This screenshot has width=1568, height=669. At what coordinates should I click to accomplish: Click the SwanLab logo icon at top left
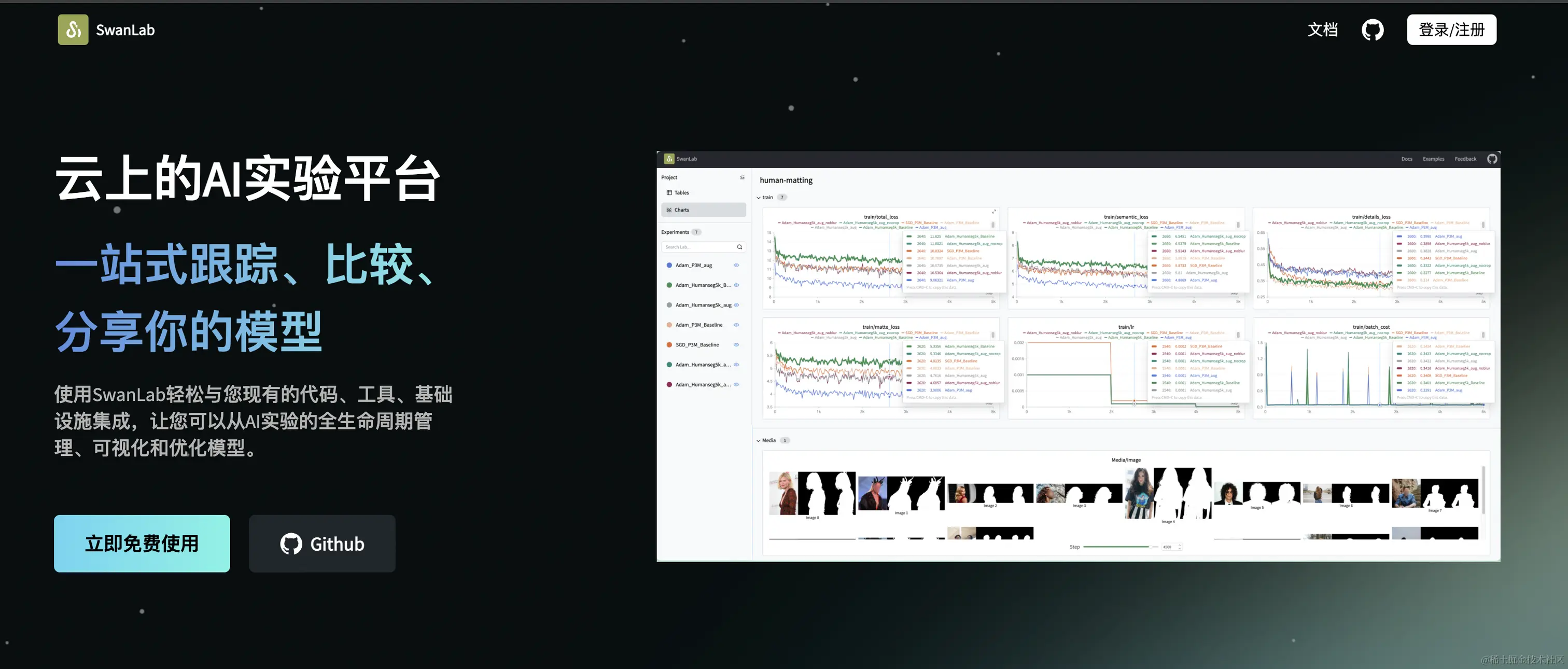pyautogui.click(x=73, y=29)
